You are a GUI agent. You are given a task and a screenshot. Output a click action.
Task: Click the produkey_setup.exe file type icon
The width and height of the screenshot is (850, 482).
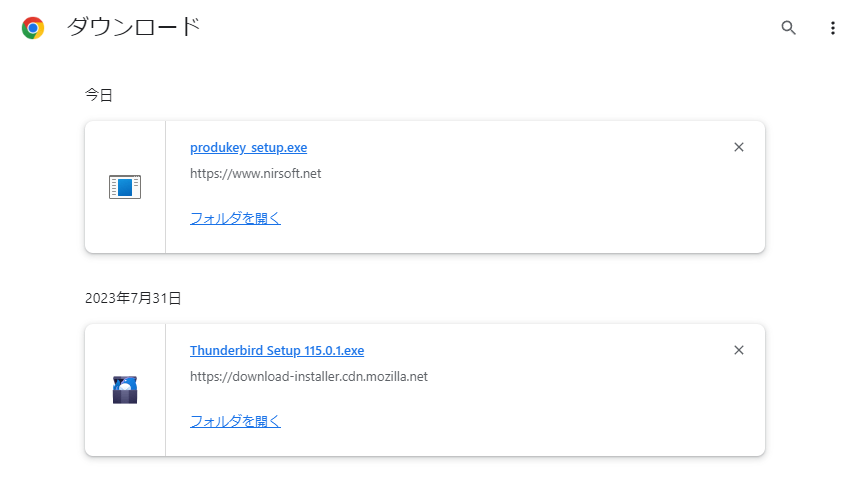click(x=125, y=187)
